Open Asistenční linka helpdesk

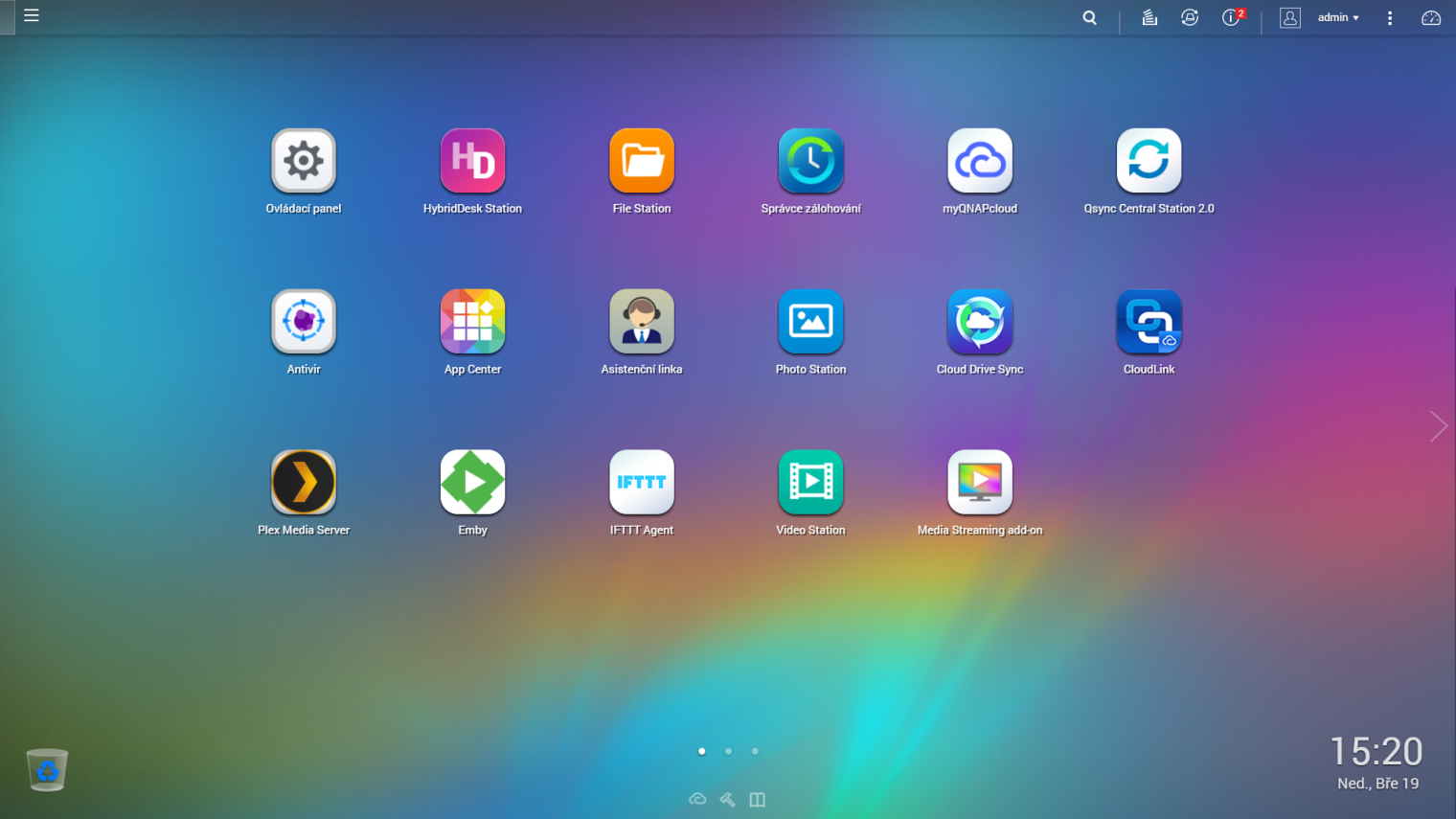pyautogui.click(x=642, y=322)
